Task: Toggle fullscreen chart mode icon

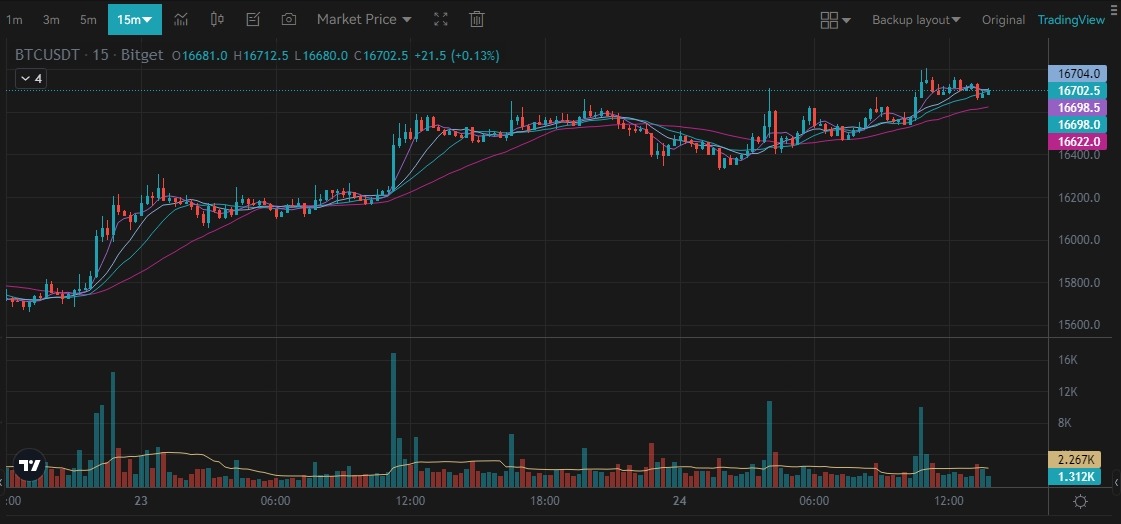Action: (x=441, y=19)
